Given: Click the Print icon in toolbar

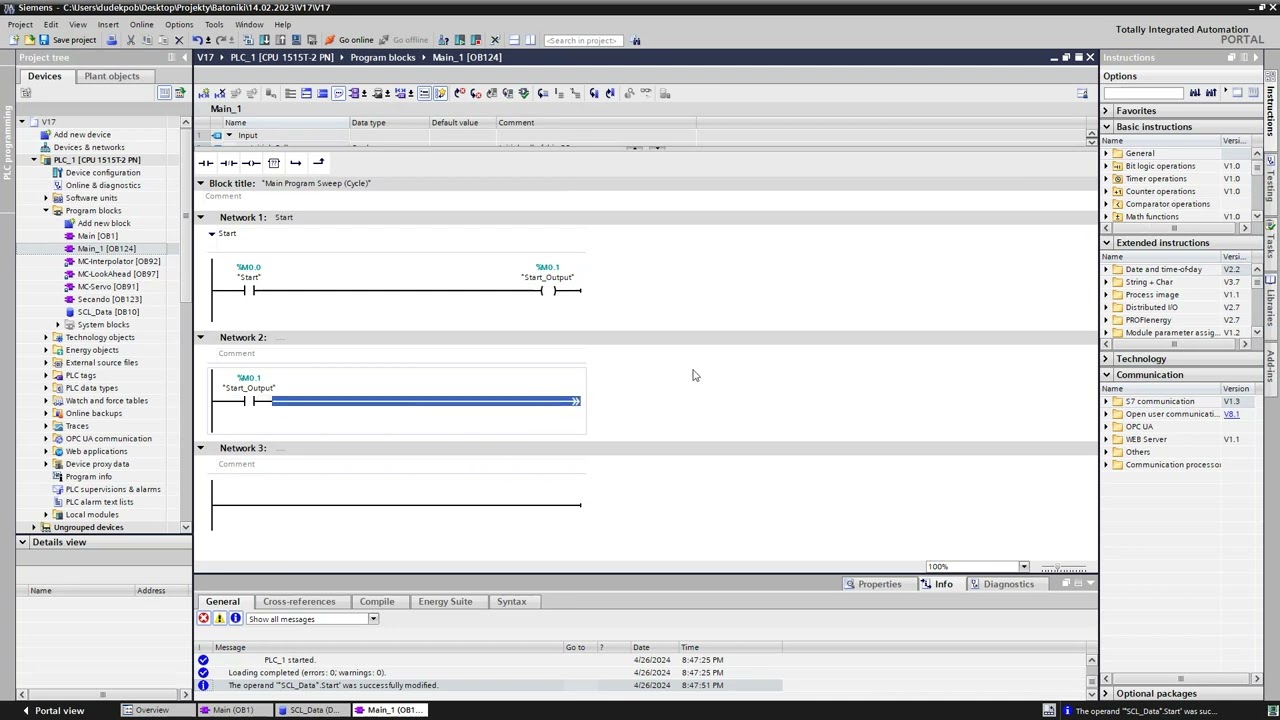Looking at the screenshot, I should point(112,40).
